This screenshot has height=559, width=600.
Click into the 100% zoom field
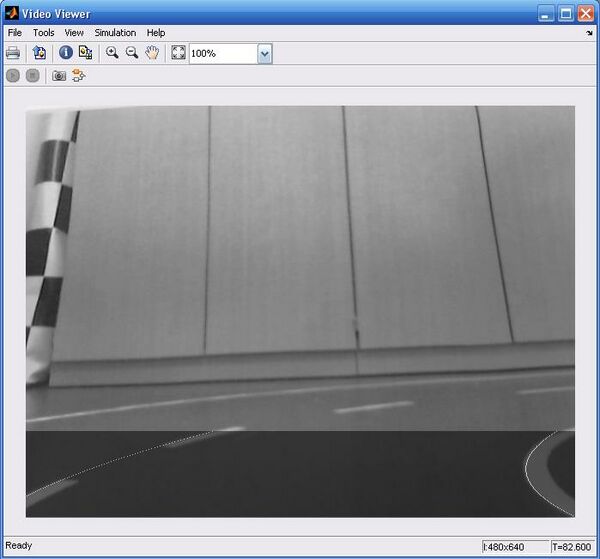click(x=222, y=54)
